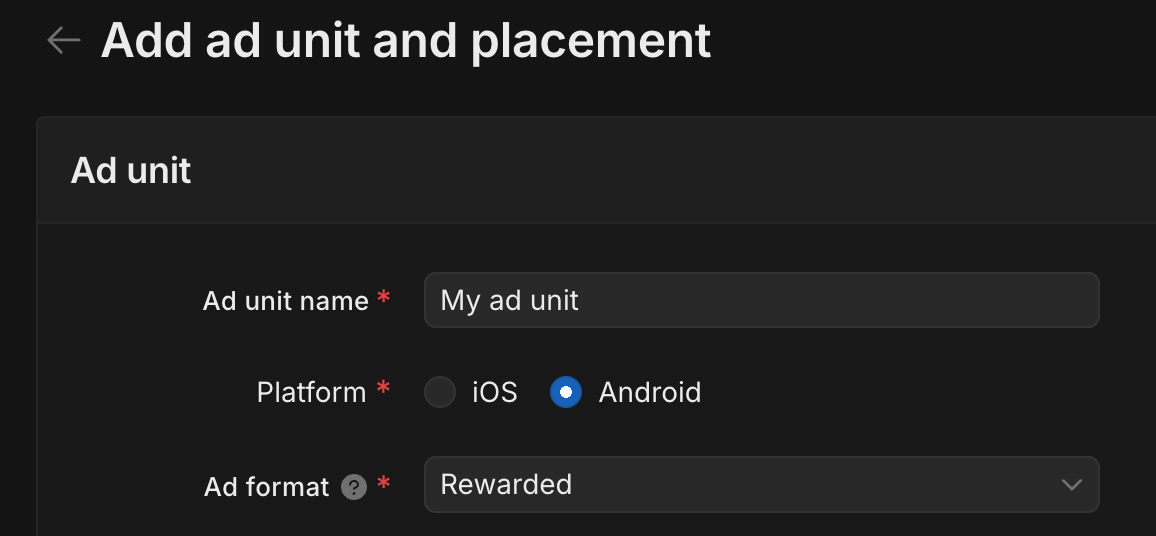Click the red asterisk next to Ad format
This screenshot has width=1156, height=536.
coord(384,485)
